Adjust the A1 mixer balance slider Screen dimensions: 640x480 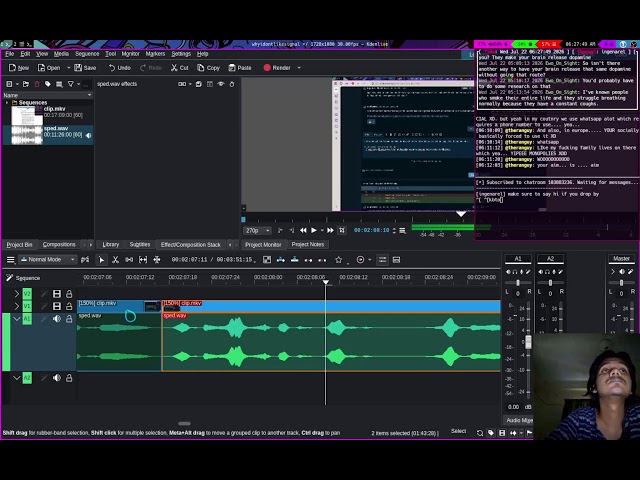click(518, 283)
